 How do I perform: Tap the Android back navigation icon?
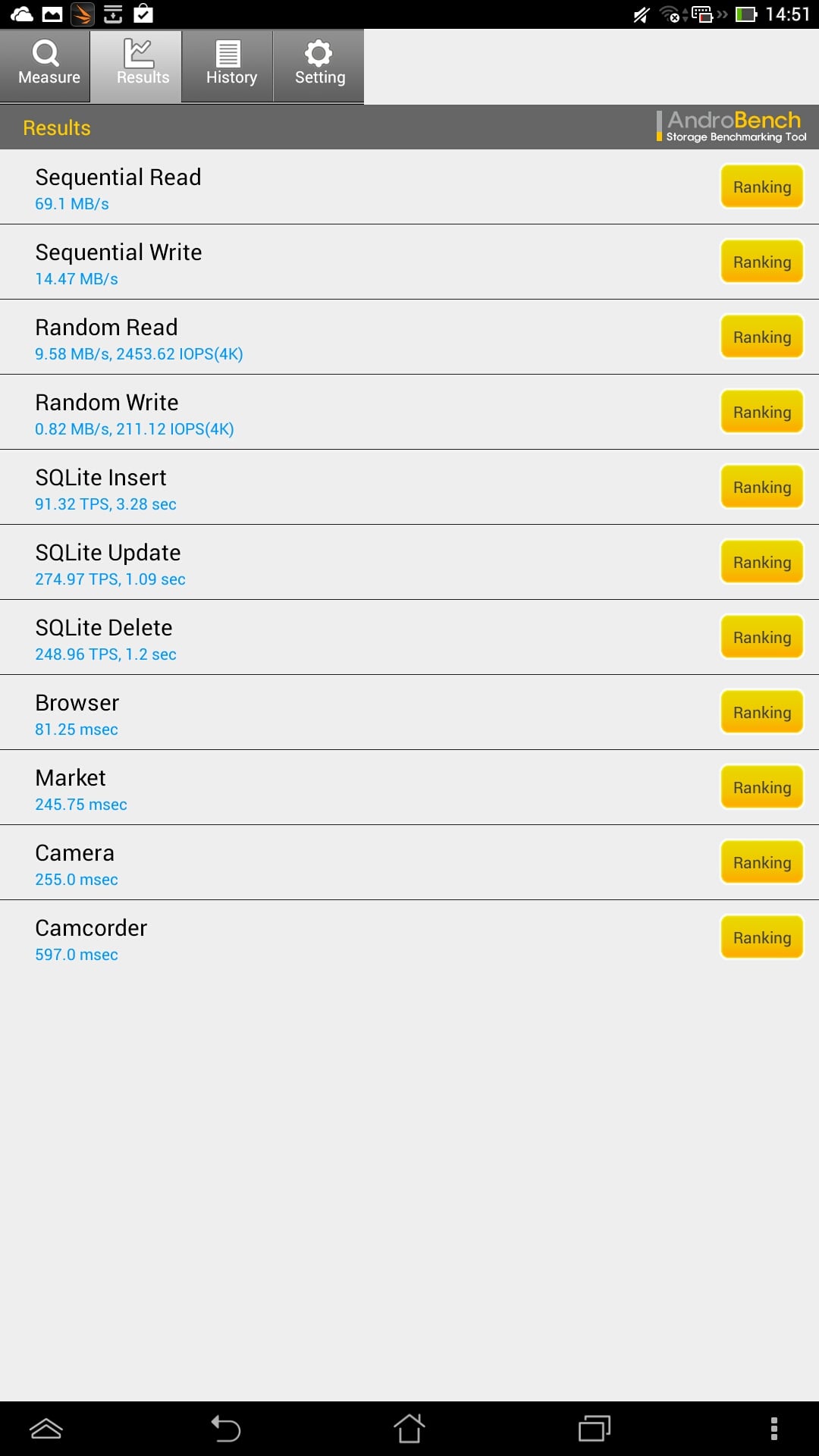click(226, 1429)
